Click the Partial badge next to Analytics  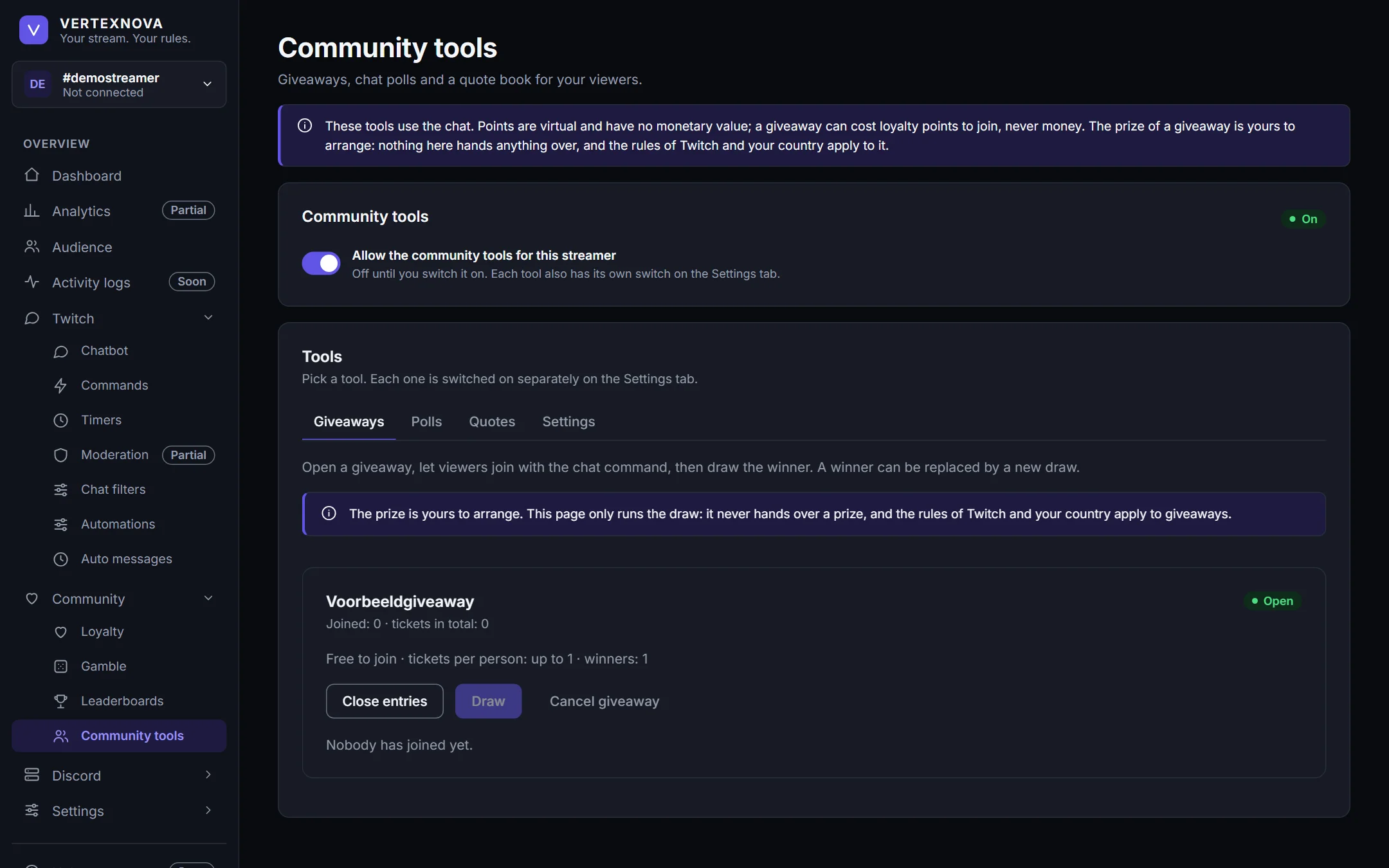coord(188,210)
